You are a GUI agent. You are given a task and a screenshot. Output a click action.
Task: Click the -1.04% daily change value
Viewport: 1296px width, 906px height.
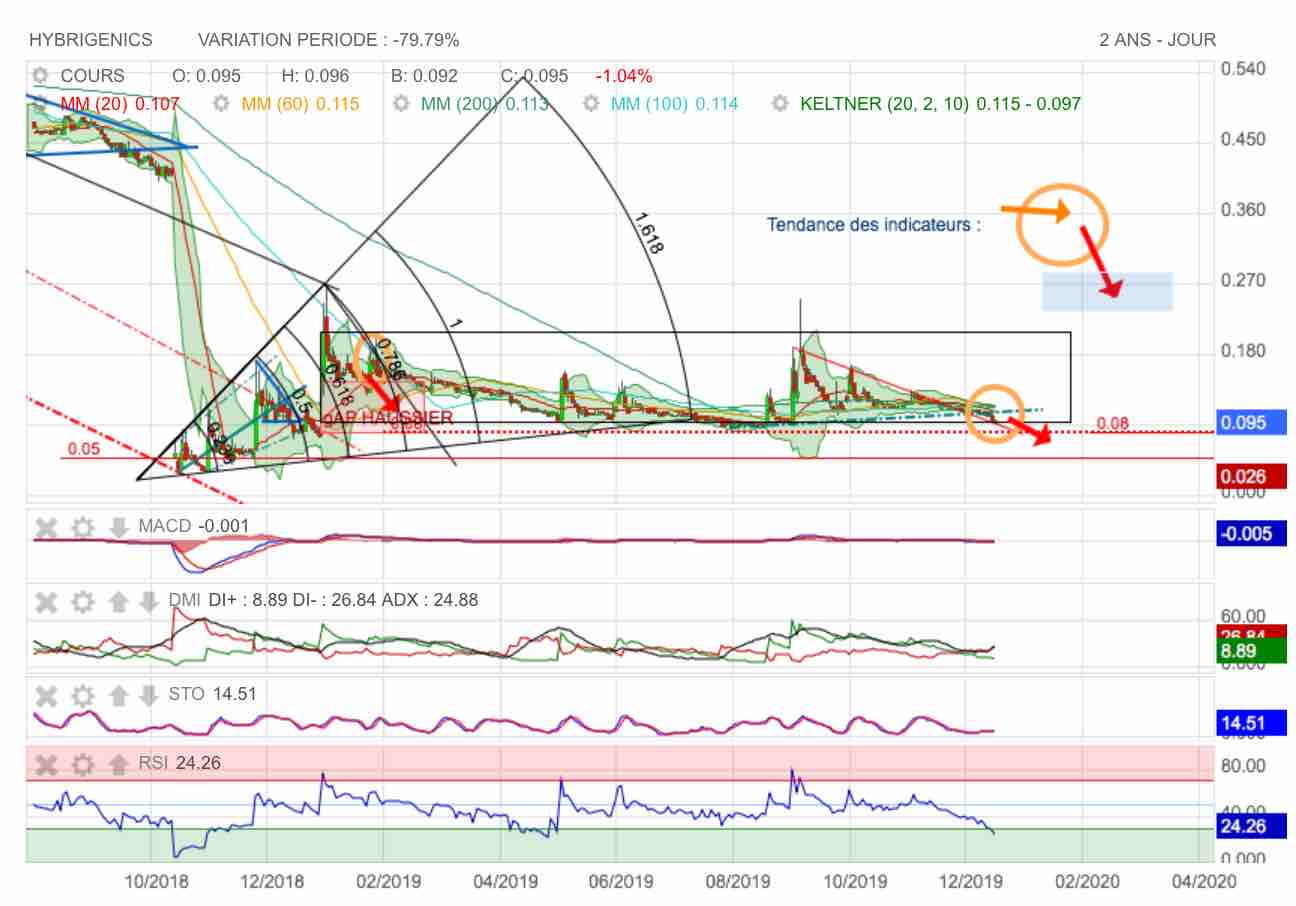point(624,76)
